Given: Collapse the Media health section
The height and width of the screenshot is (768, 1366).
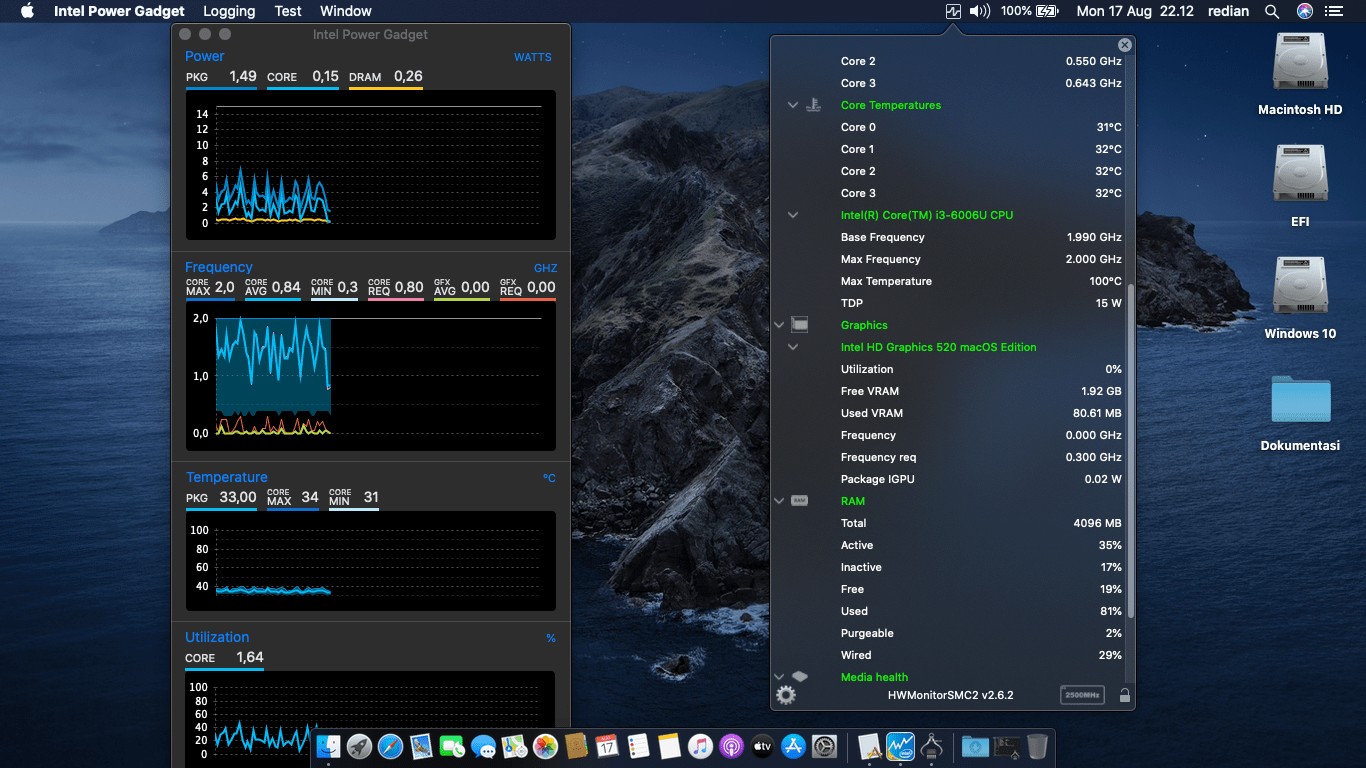Looking at the screenshot, I should [779, 677].
